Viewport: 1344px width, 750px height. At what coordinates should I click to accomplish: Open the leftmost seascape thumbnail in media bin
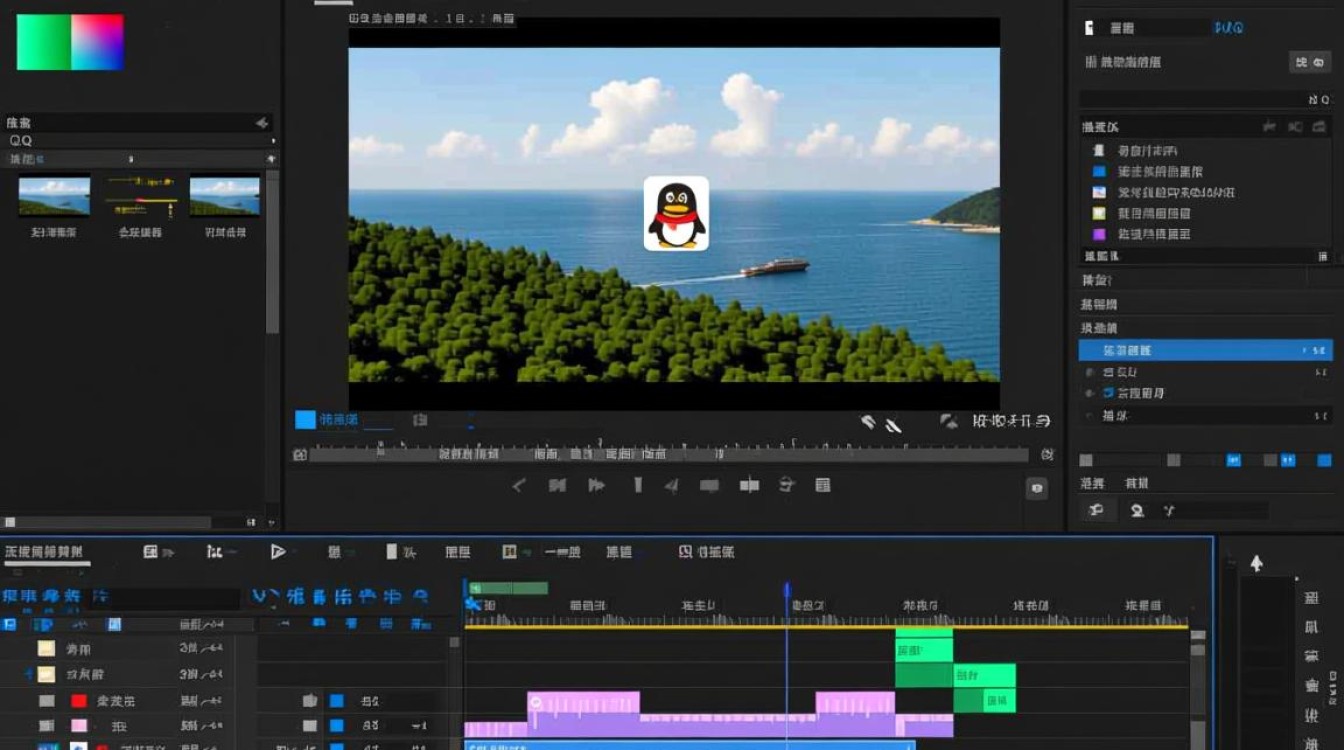tap(54, 195)
